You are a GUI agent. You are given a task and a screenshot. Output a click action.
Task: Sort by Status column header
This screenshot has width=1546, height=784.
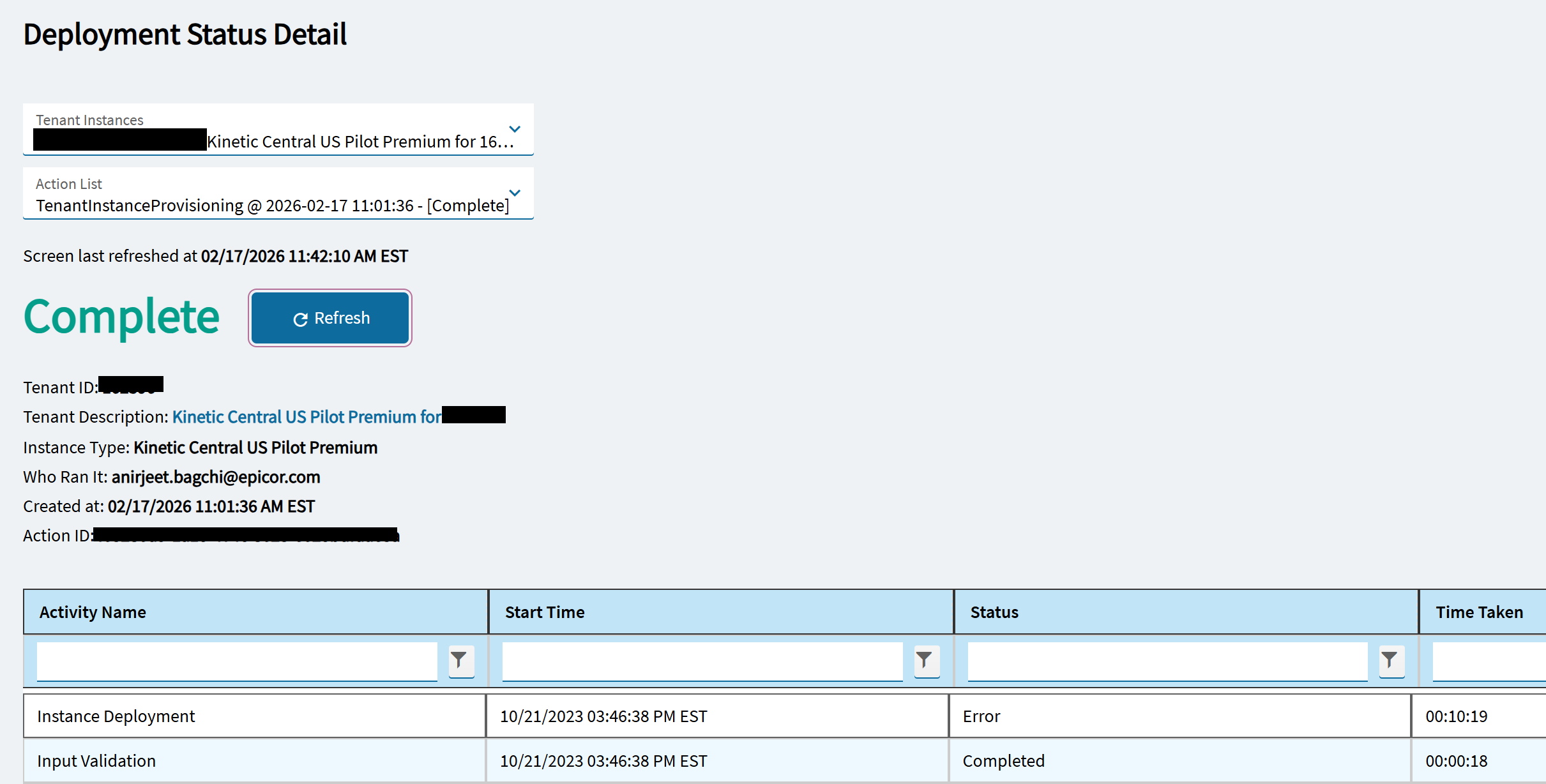[994, 612]
